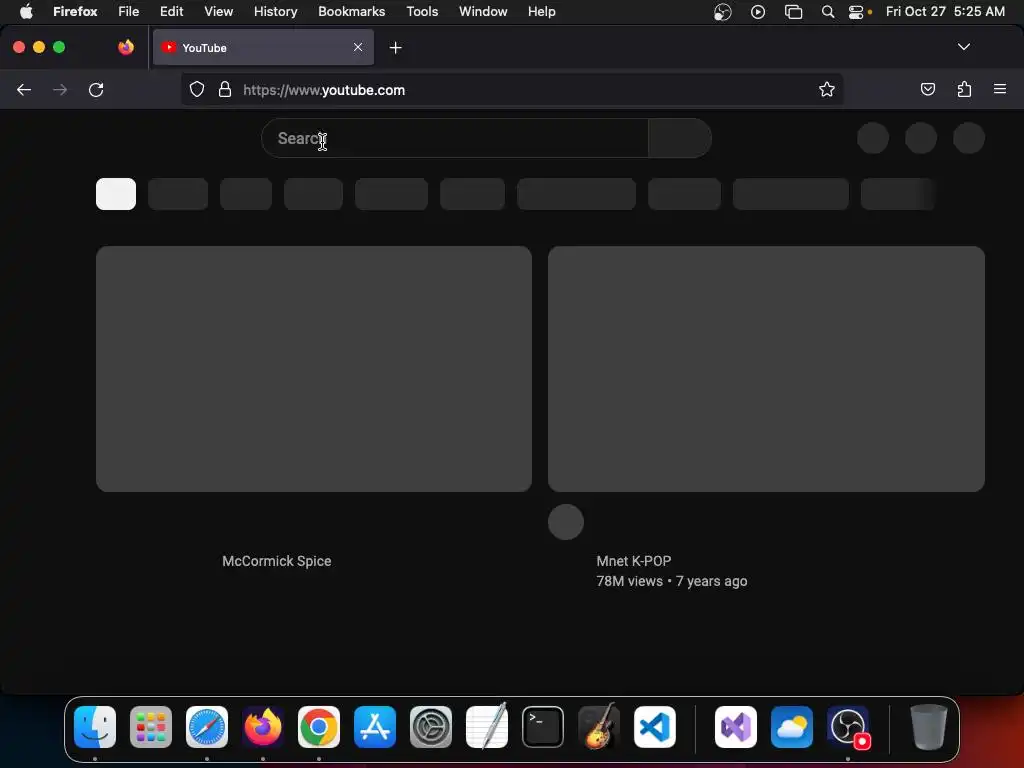This screenshot has width=1024, height=768.
Task: Click the McCormick Spice channel name
Action: [276, 561]
